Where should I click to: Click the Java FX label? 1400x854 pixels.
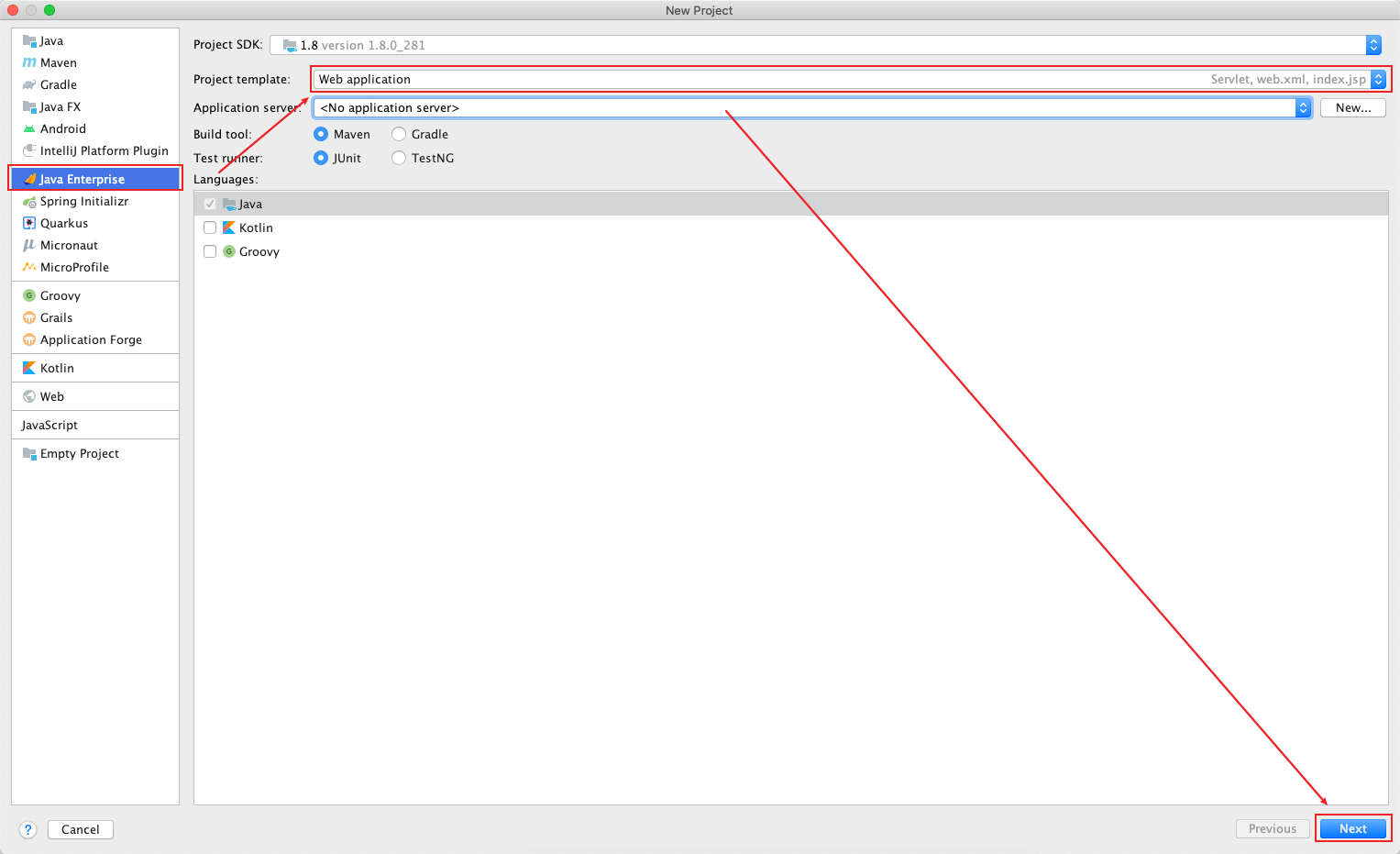[61, 106]
